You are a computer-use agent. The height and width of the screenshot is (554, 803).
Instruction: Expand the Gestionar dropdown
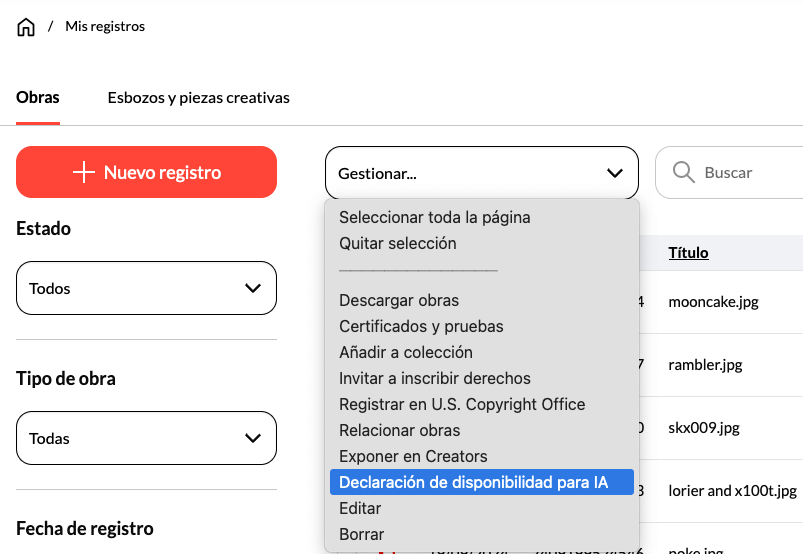pos(481,173)
